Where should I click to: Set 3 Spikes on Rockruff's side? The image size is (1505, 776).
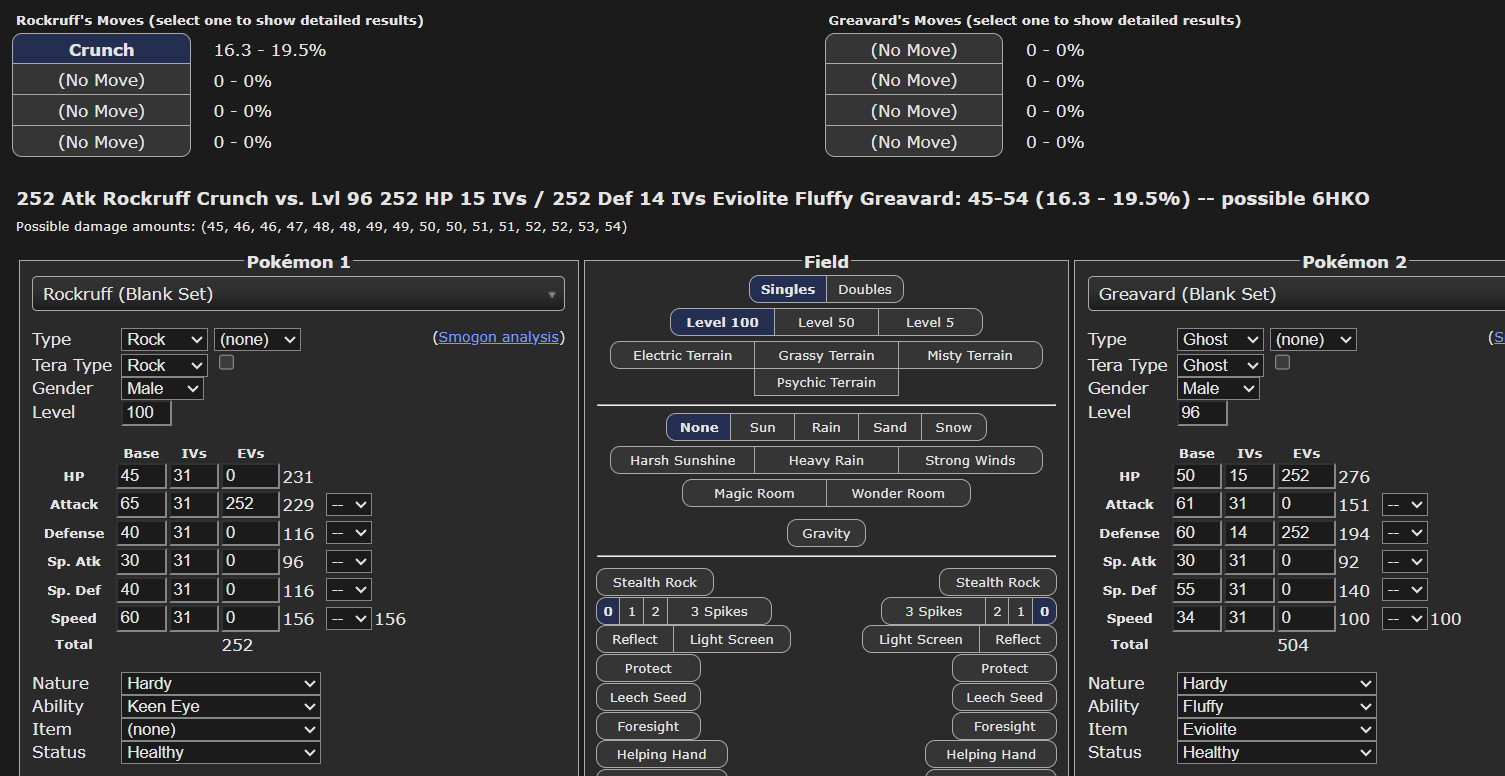coord(720,611)
